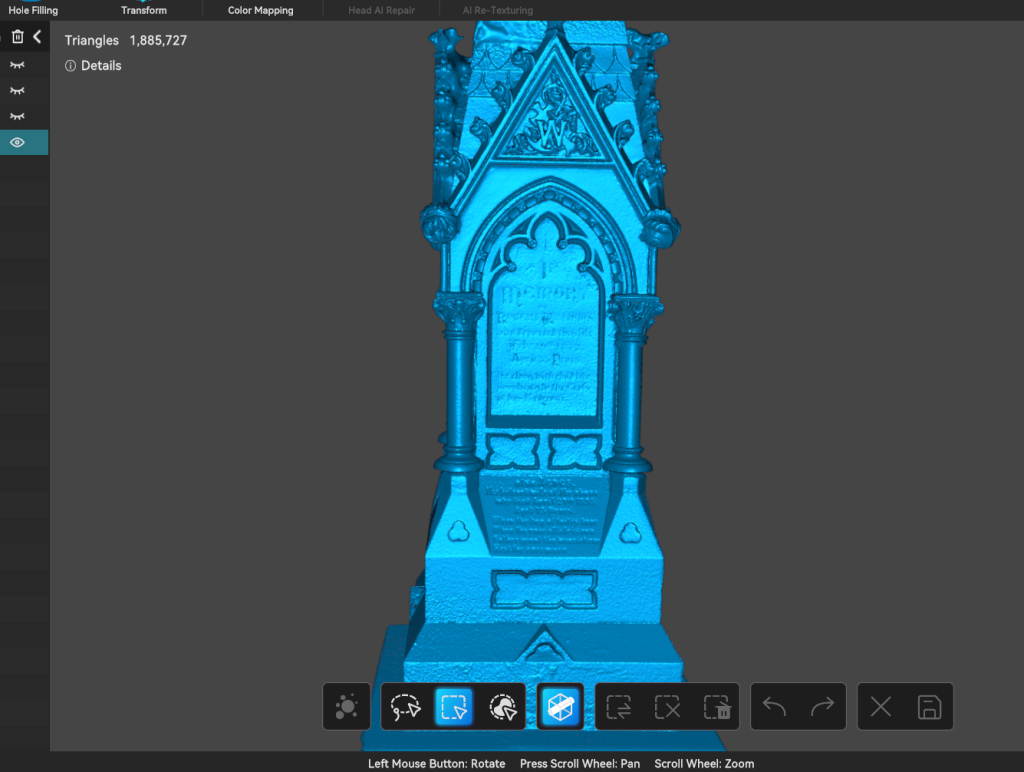
Task: Choose the brush paint selection tool
Action: [x=501, y=708]
